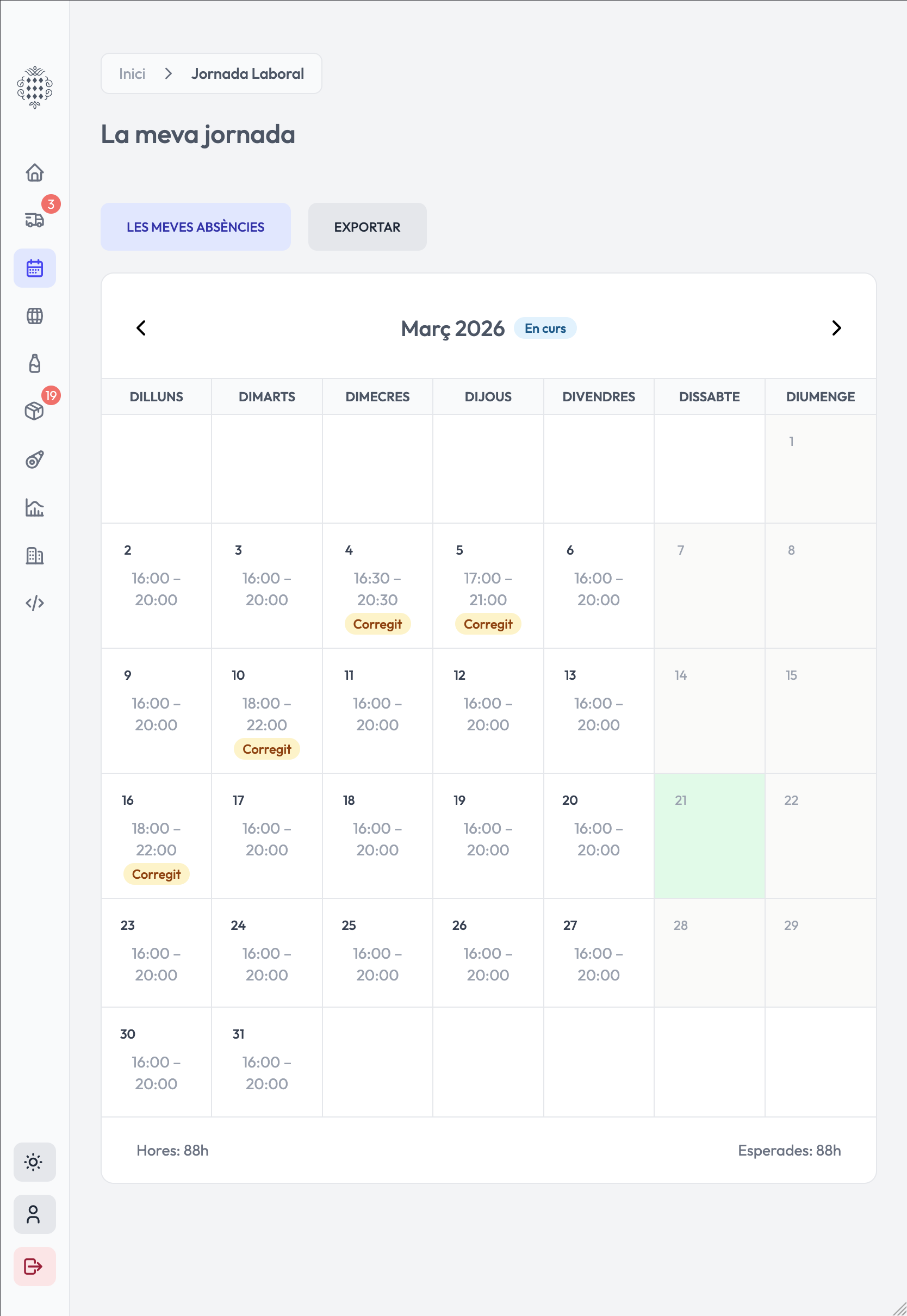The height and width of the screenshot is (1316, 907).
Task: Go to the next month with right chevron
Action: tap(835, 328)
